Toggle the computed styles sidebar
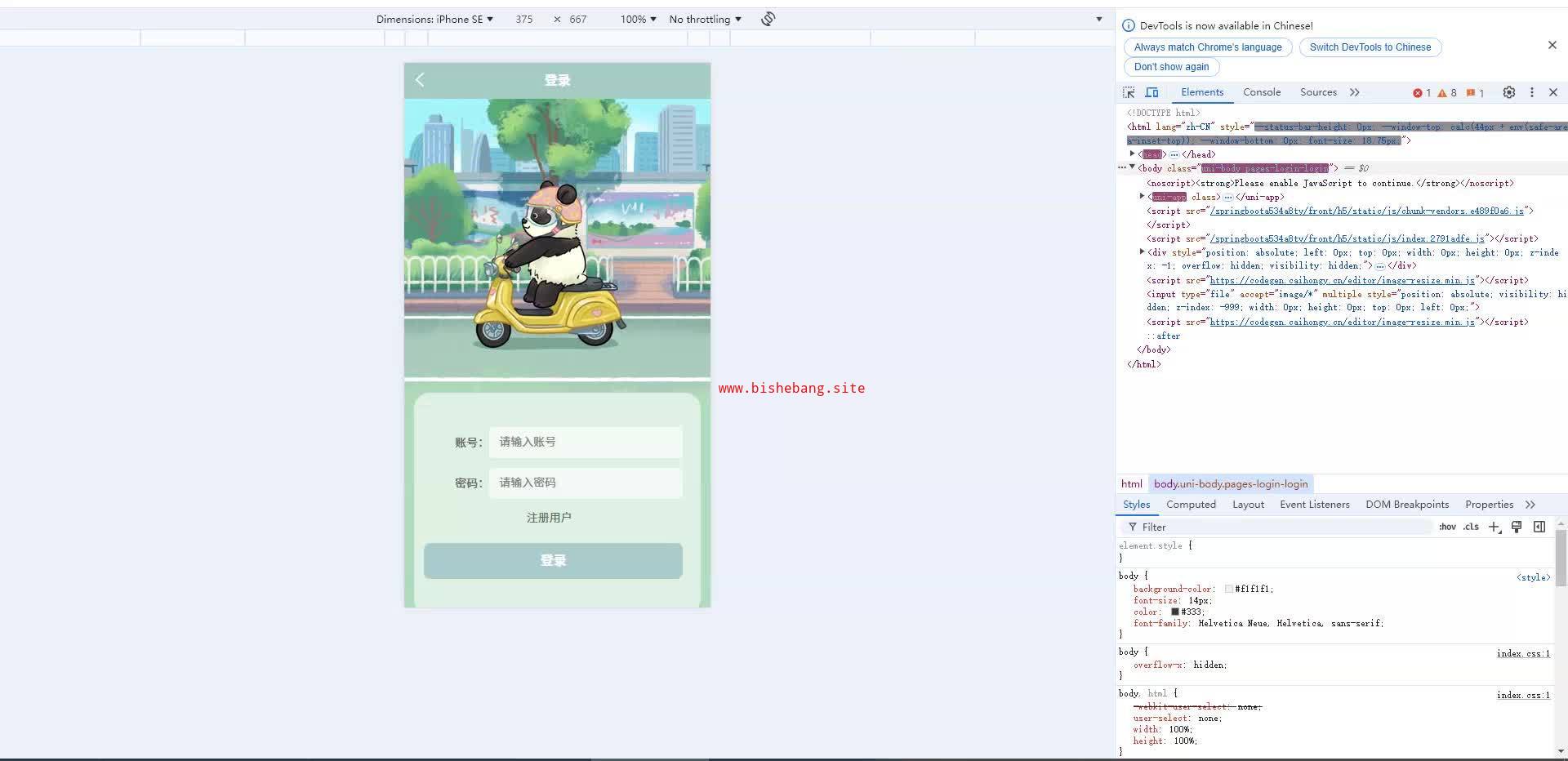Viewport: 1568px width, 761px height. 1539,527
